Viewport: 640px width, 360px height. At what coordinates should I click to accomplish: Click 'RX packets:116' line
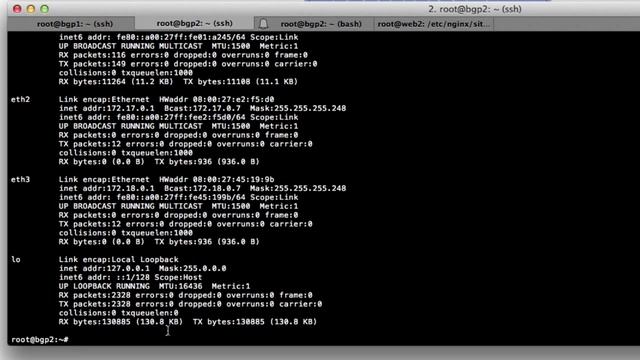click(x=183, y=55)
